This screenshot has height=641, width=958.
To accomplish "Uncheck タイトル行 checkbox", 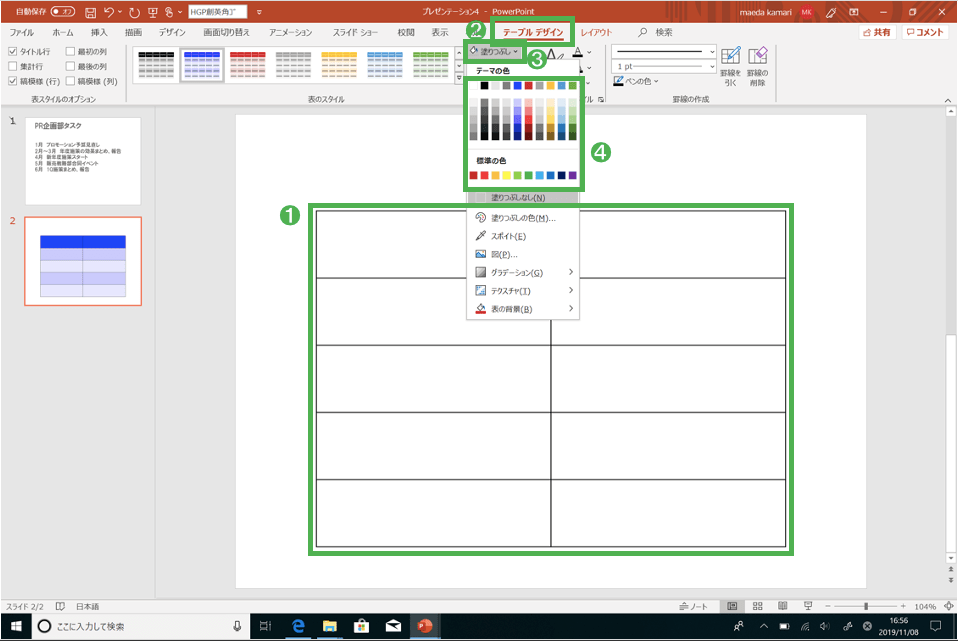I will pos(13,51).
